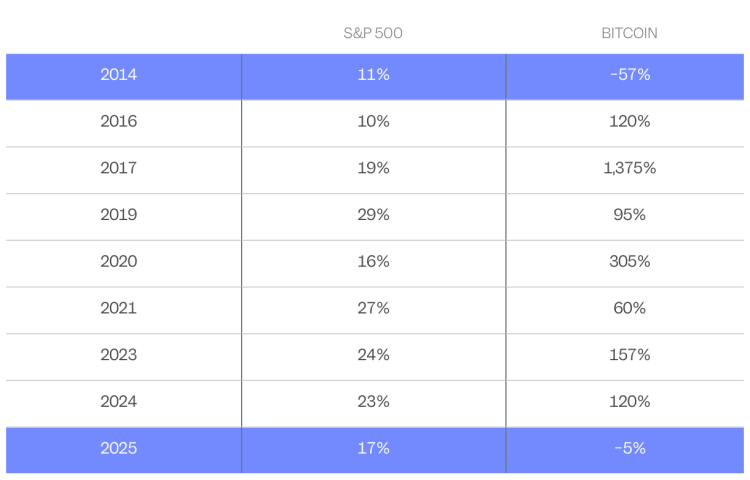Select the 2021 year cell
Screen dimensions: 750x480
[119, 308]
